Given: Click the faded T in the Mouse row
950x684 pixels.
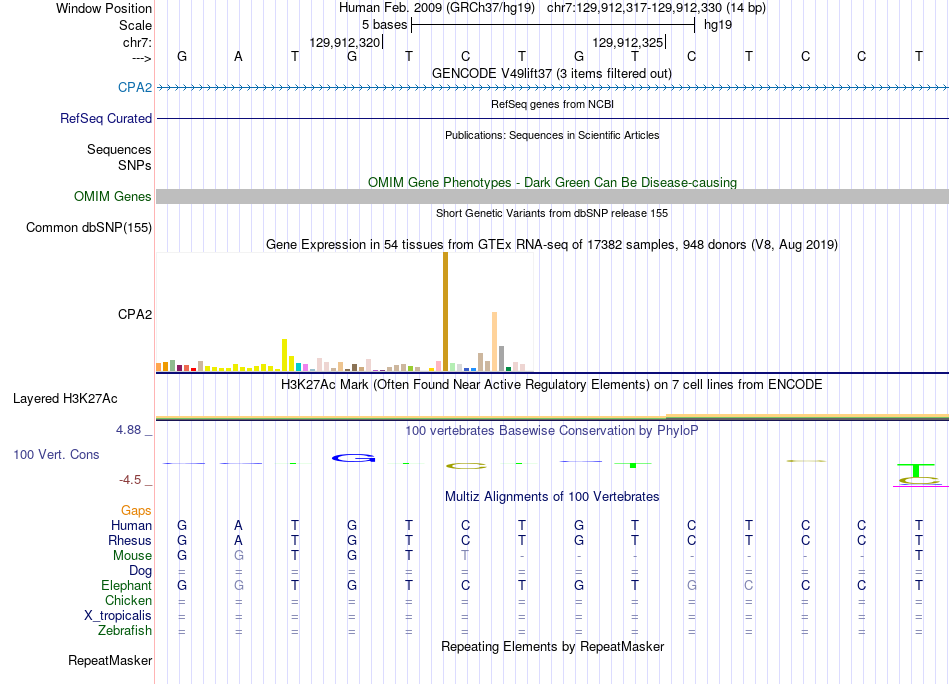Looking at the screenshot, I should tap(465, 556).
